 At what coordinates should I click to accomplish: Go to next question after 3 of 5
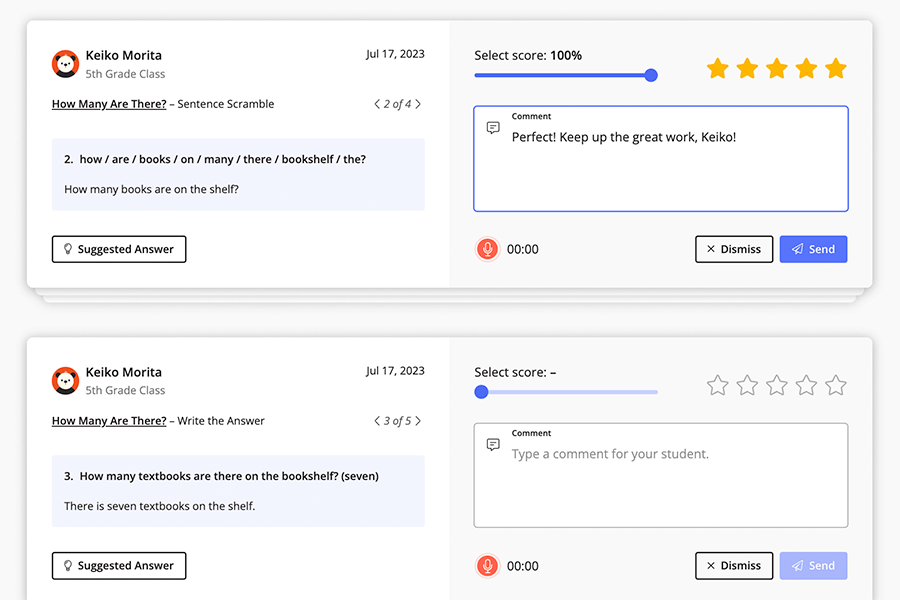418,421
